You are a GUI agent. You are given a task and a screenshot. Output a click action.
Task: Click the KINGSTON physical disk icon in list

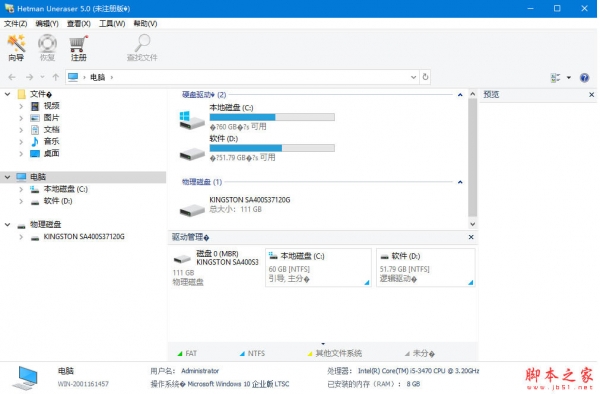pyautogui.click(x=192, y=209)
